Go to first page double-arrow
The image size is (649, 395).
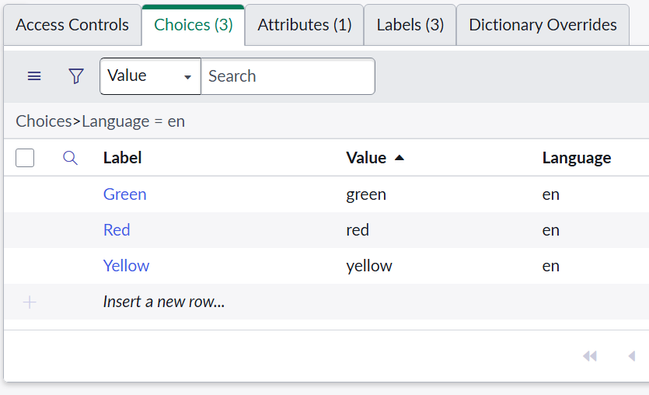tap(590, 356)
